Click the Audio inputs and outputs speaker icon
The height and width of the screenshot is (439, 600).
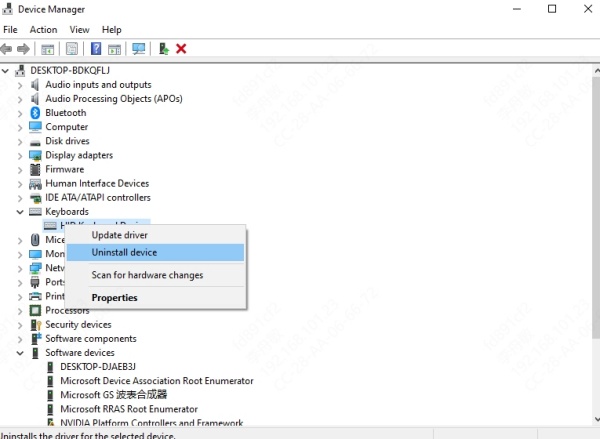35,85
